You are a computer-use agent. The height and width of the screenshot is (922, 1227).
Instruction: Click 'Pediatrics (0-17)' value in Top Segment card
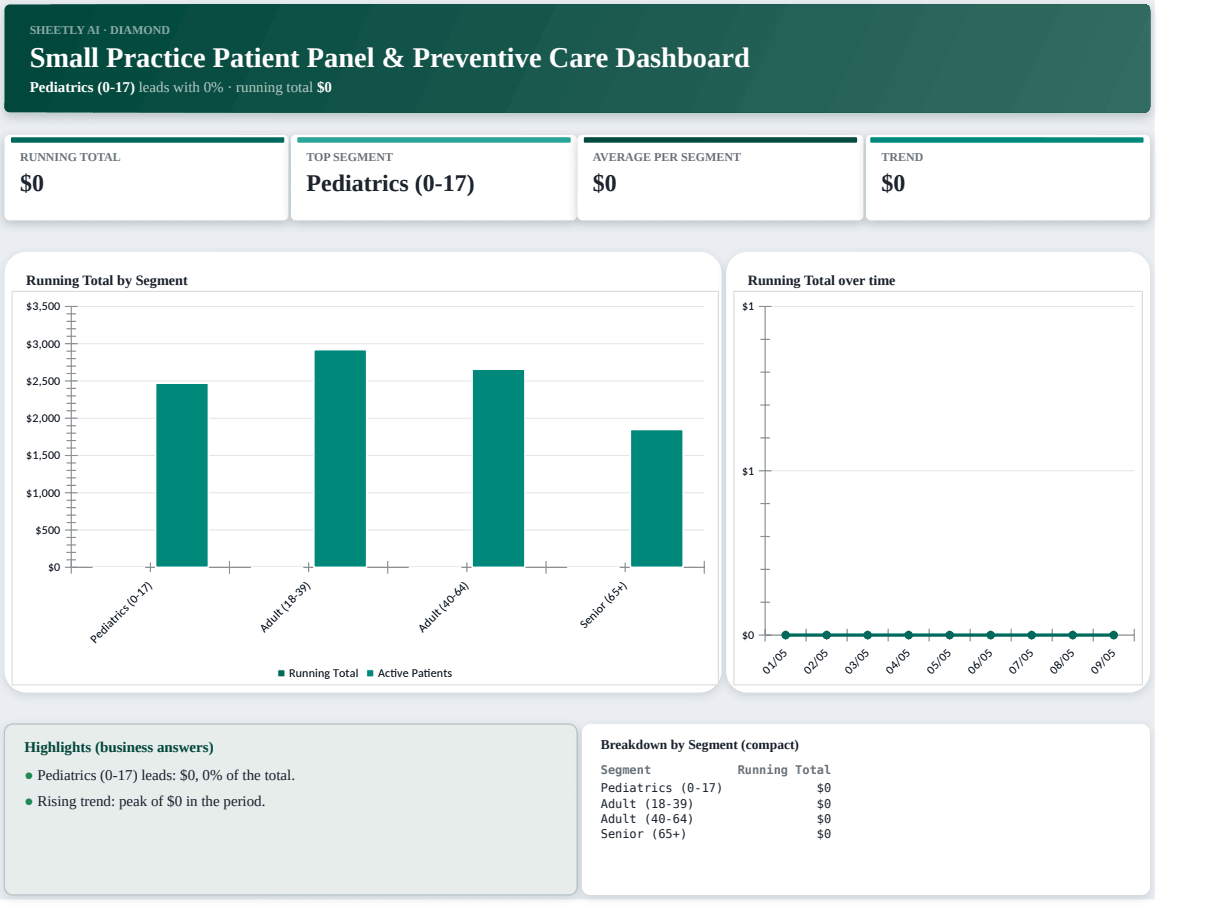click(390, 183)
